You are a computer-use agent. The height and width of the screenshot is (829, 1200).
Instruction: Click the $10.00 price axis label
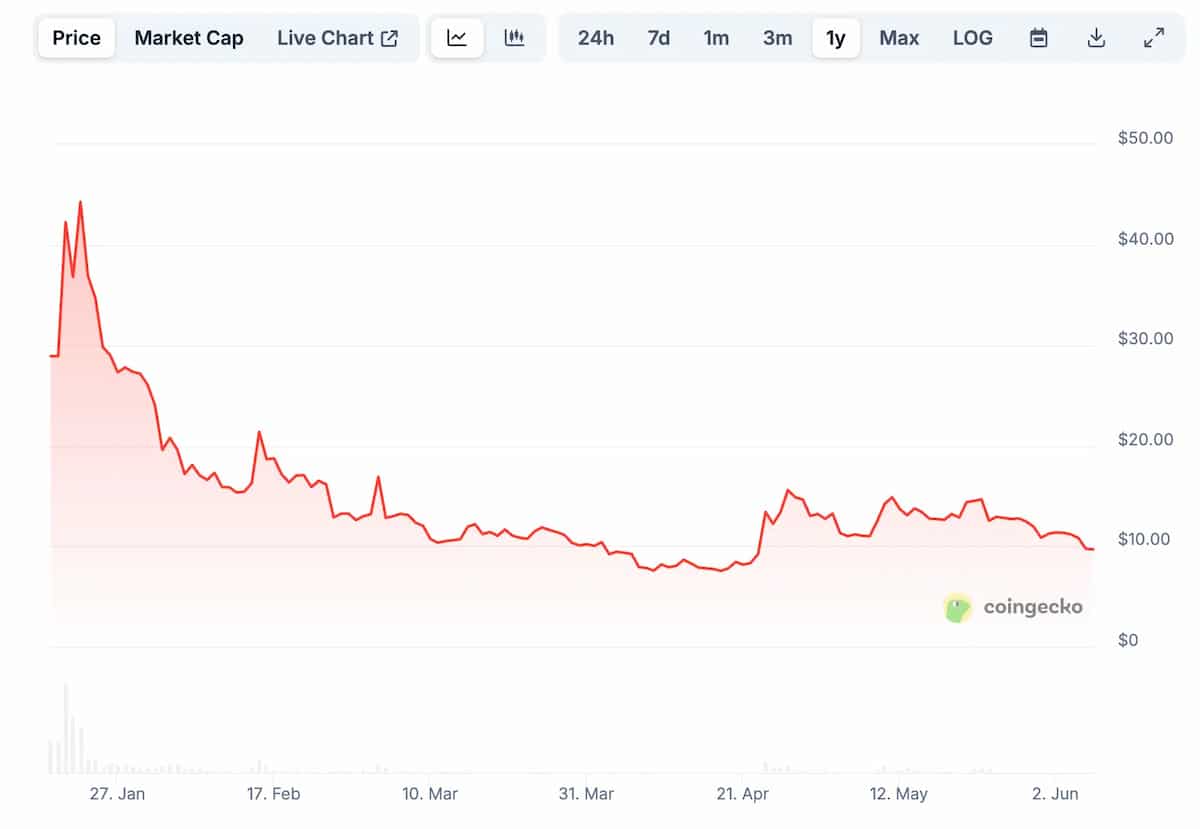pyautogui.click(x=1144, y=539)
